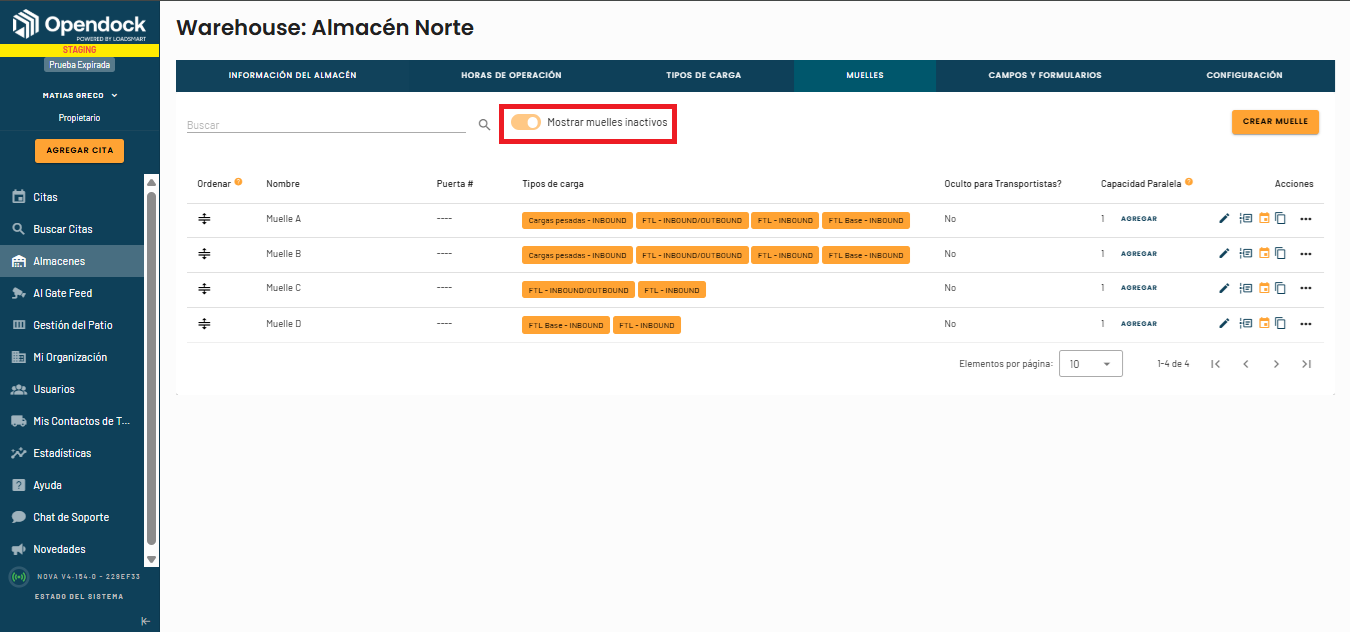Go to the first page of results
This screenshot has width=1350, height=632.
[1215, 364]
